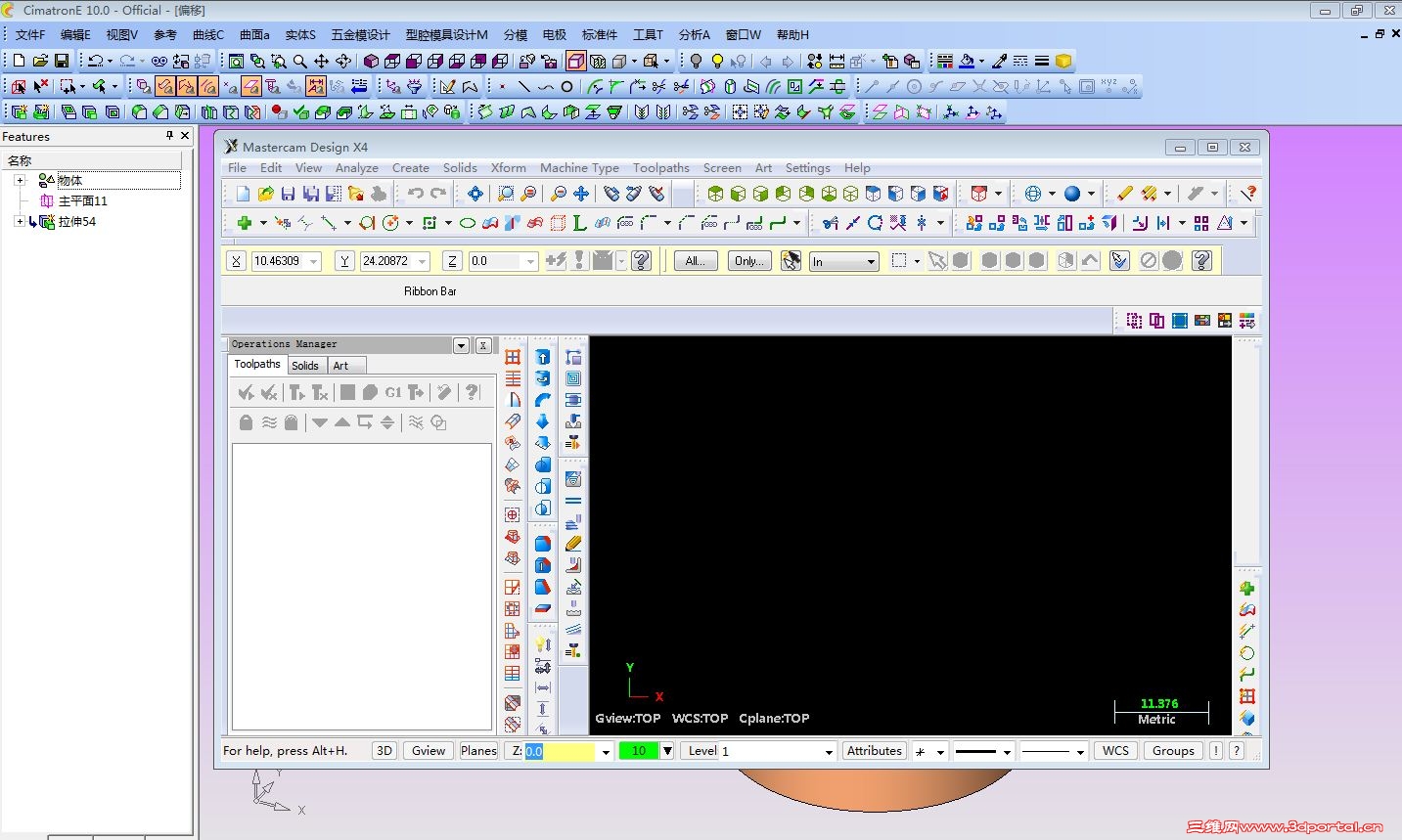The image size is (1402, 840).
Task: Click the WCS button in status bar
Action: (1115, 751)
